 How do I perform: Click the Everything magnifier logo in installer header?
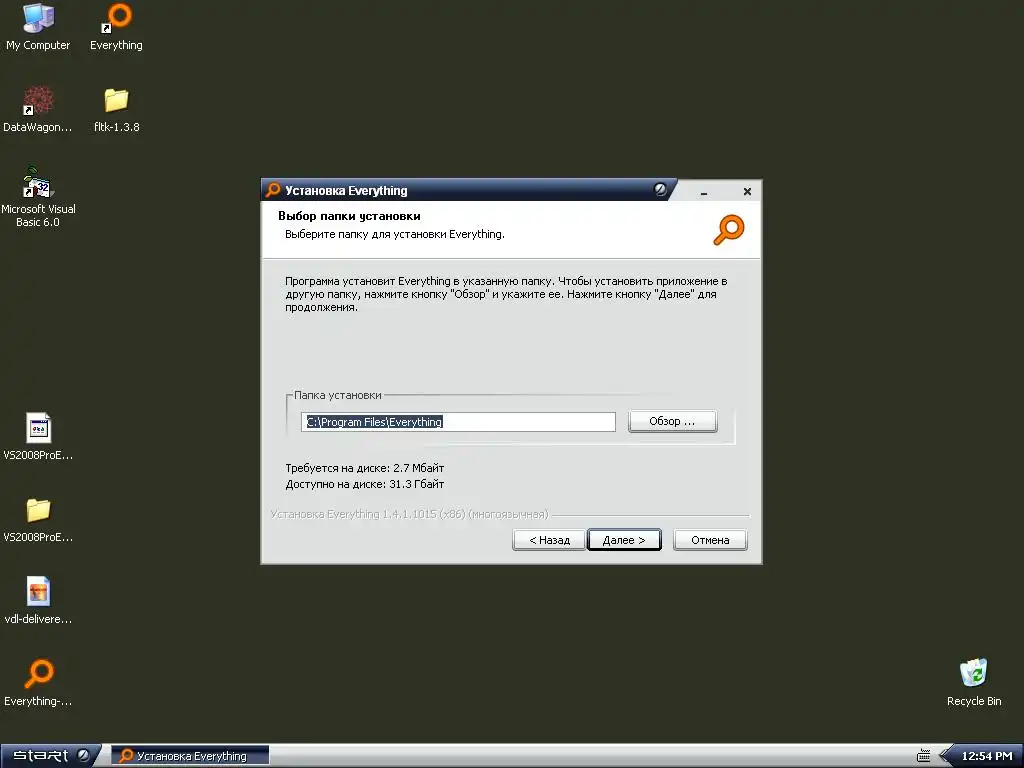[728, 230]
